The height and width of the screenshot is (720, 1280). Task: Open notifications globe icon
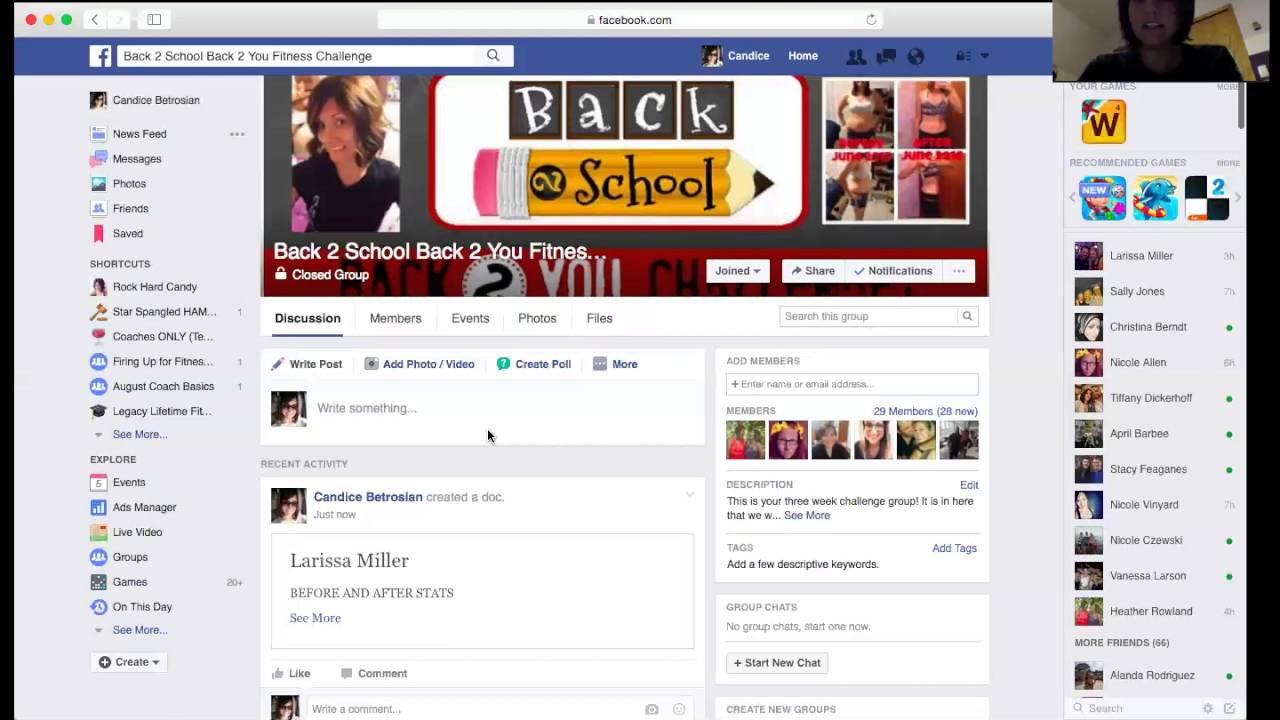point(916,56)
